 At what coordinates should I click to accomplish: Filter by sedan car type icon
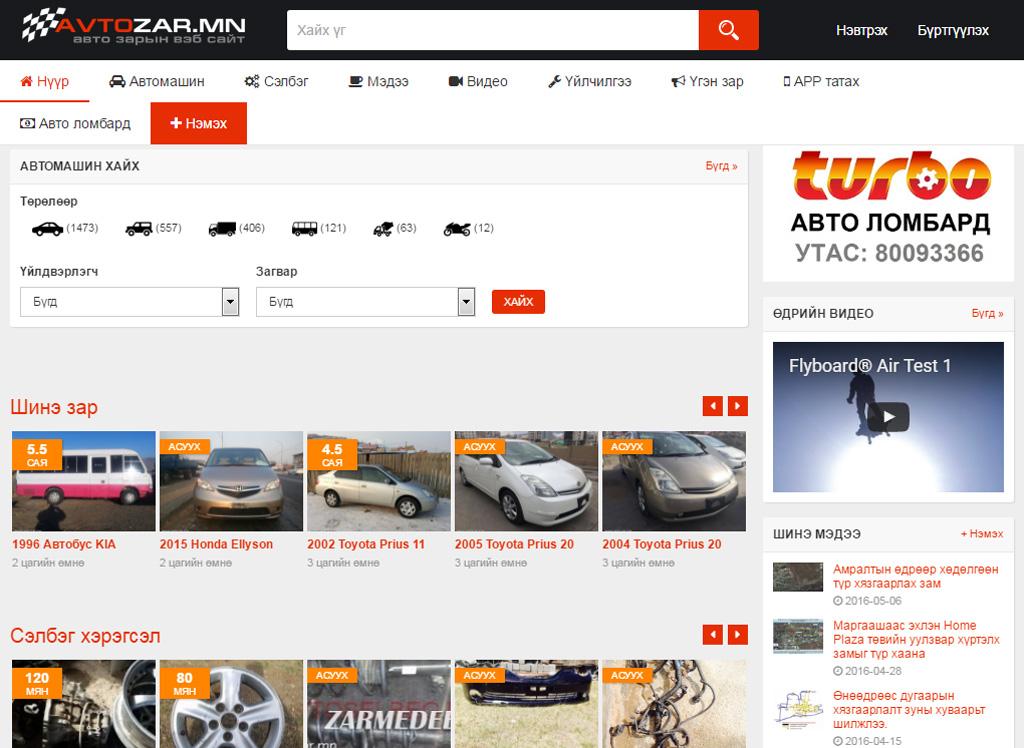(48, 229)
